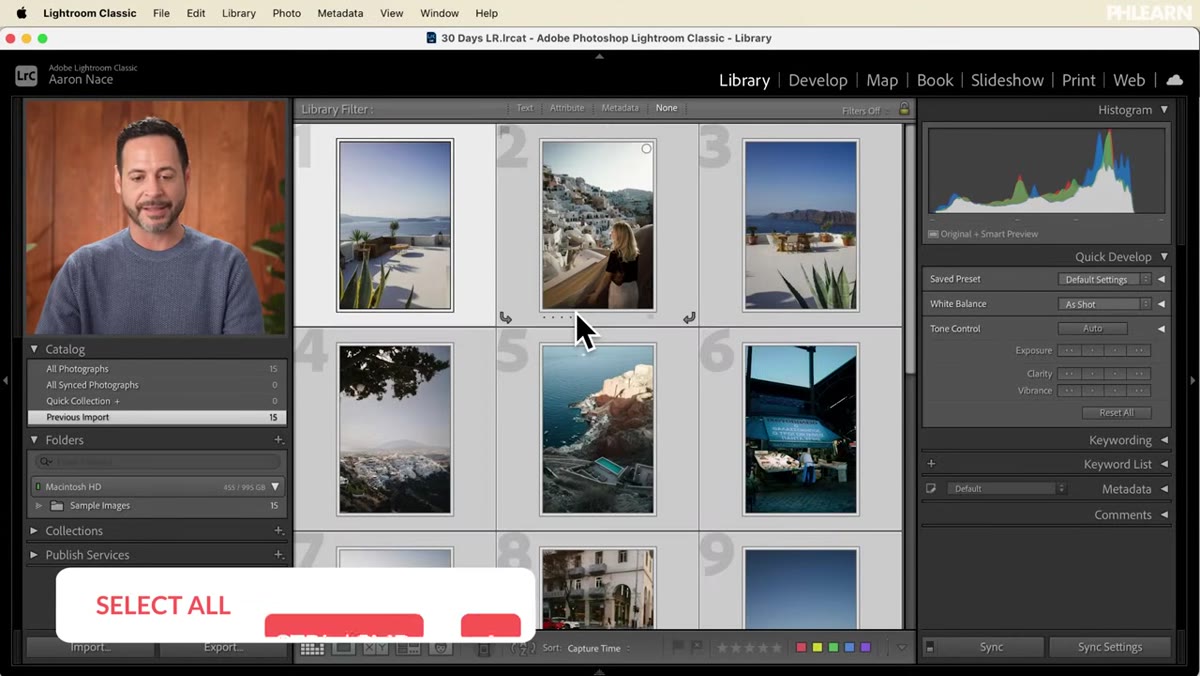Screen dimensions: 1200x676
Task: Expand the Publish Services panel
Action: (34, 555)
